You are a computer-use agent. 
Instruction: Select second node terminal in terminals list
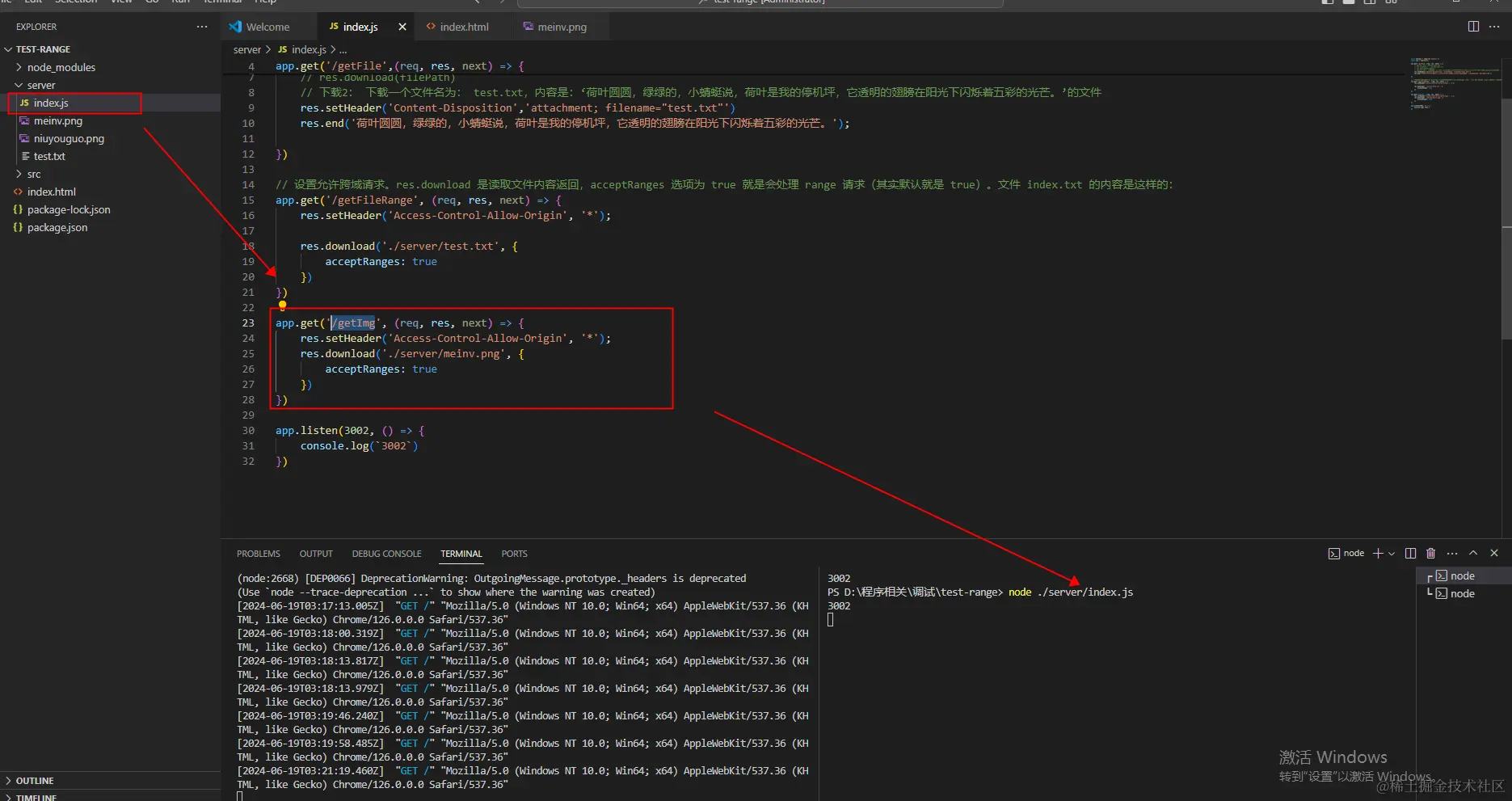point(1463,593)
